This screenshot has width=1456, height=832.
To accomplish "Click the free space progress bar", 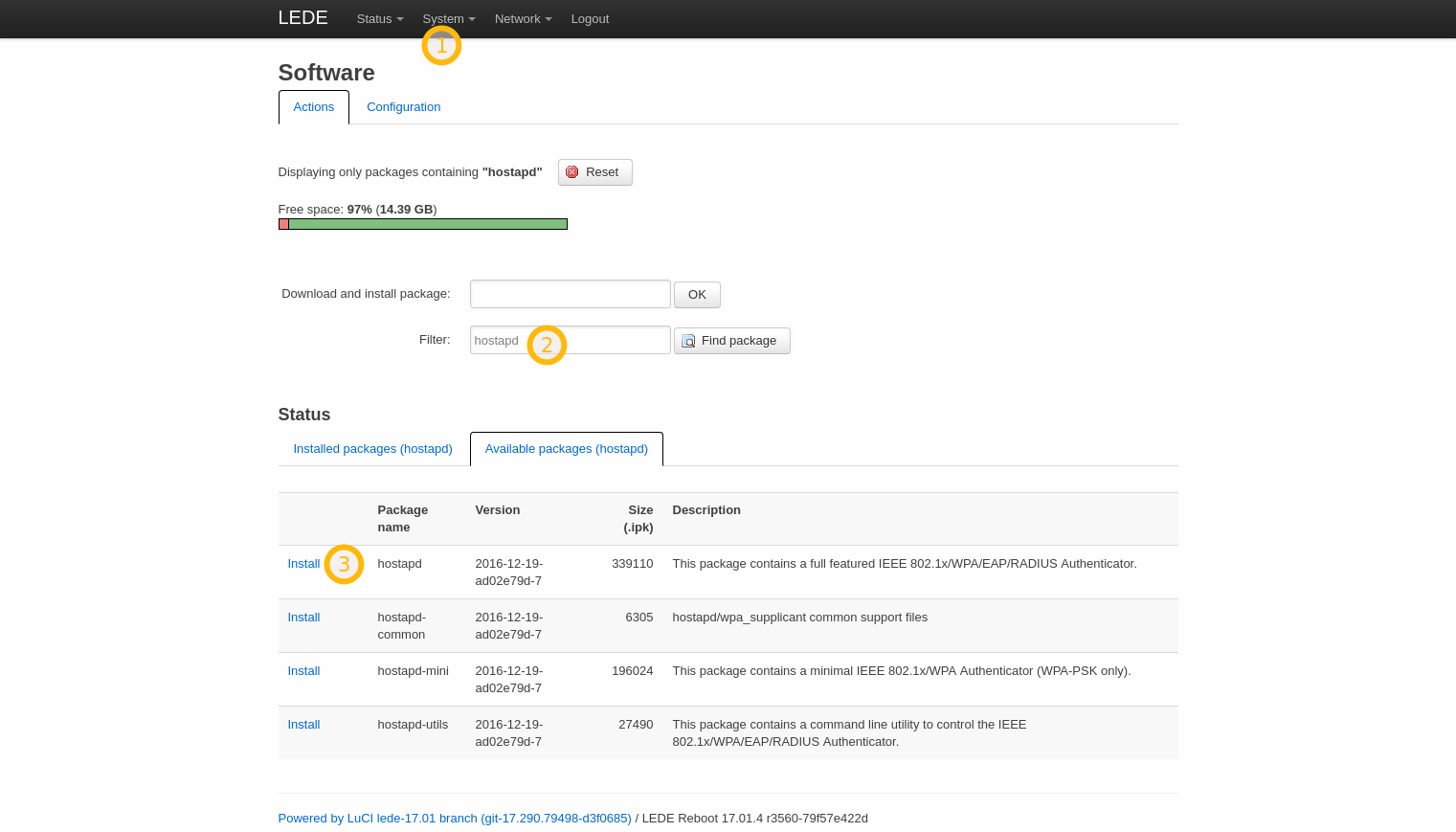I will [422, 223].
